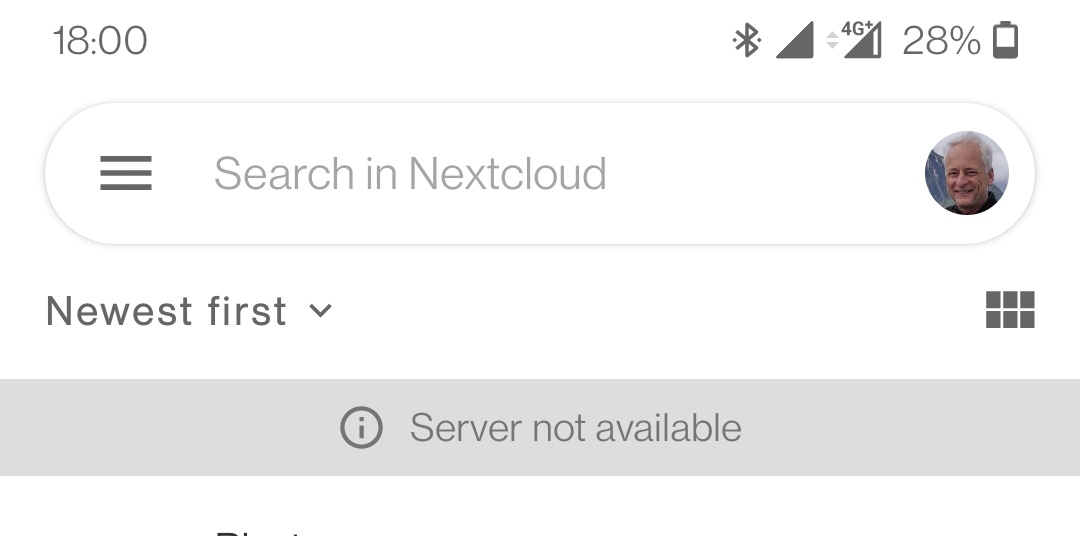Screen dimensions: 1080x536
Task: Select the partially visible item below the banner
Action: 258,529
